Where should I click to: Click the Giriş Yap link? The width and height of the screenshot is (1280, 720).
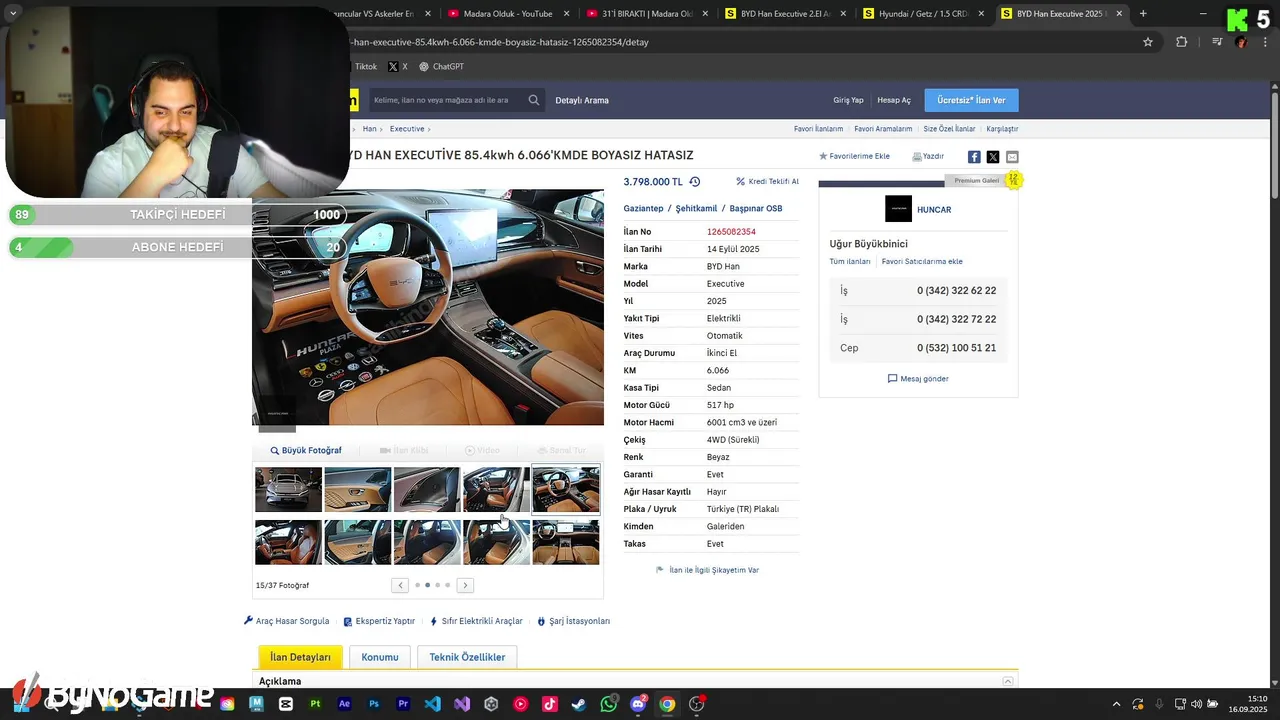pos(848,100)
